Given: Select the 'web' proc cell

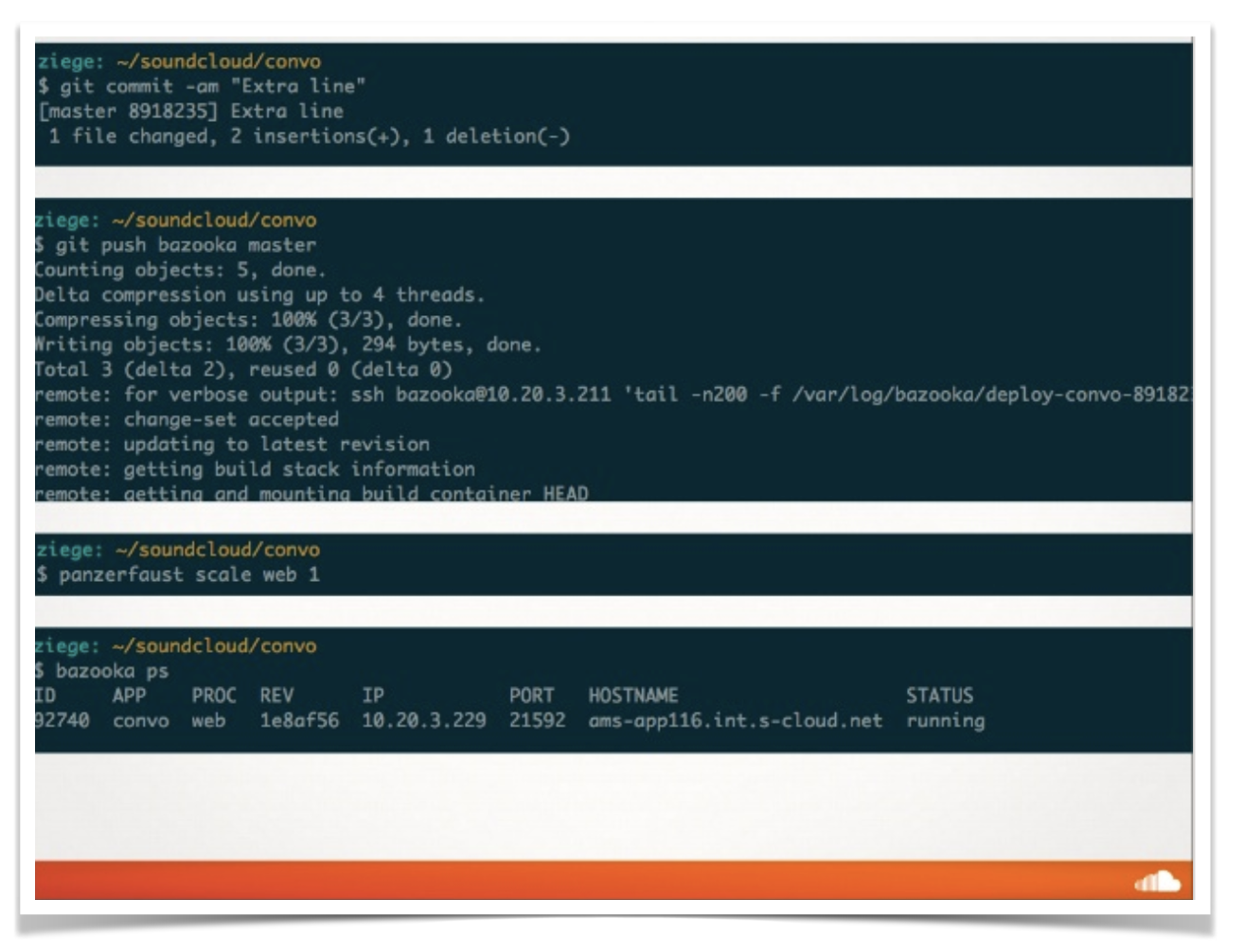Looking at the screenshot, I should [x=208, y=721].
